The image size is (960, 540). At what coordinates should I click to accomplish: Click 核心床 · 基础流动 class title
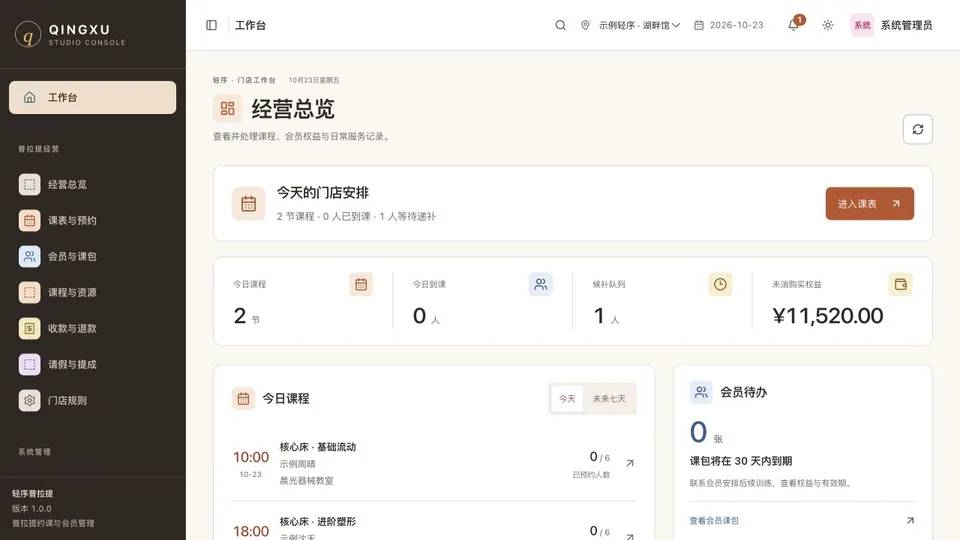(x=318, y=447)
